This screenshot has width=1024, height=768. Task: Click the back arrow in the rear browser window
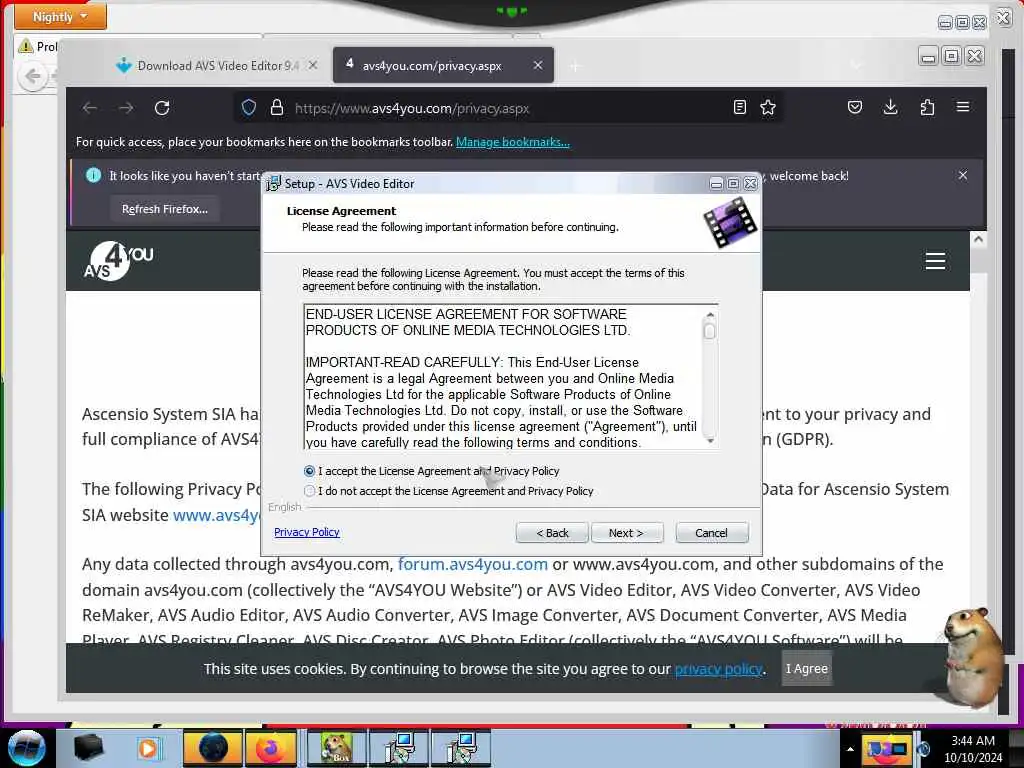pos(32,76)
